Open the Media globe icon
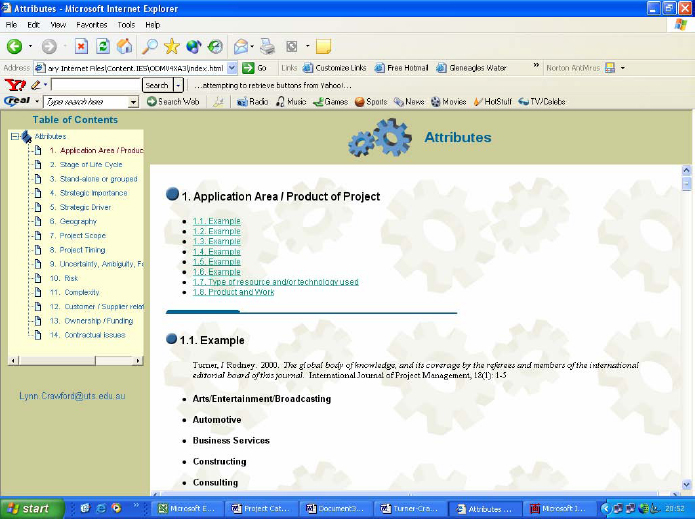Viewport: 695px width, 519px height. tap(193, 46)
